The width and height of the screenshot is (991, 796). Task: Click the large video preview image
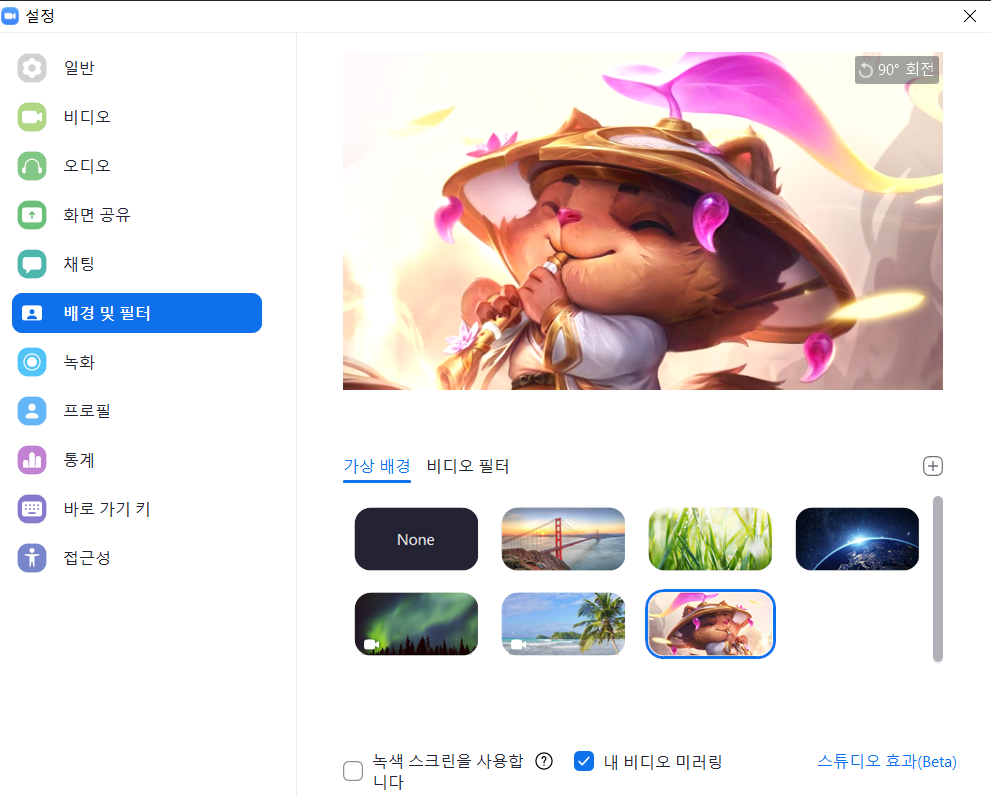point(643,221)
